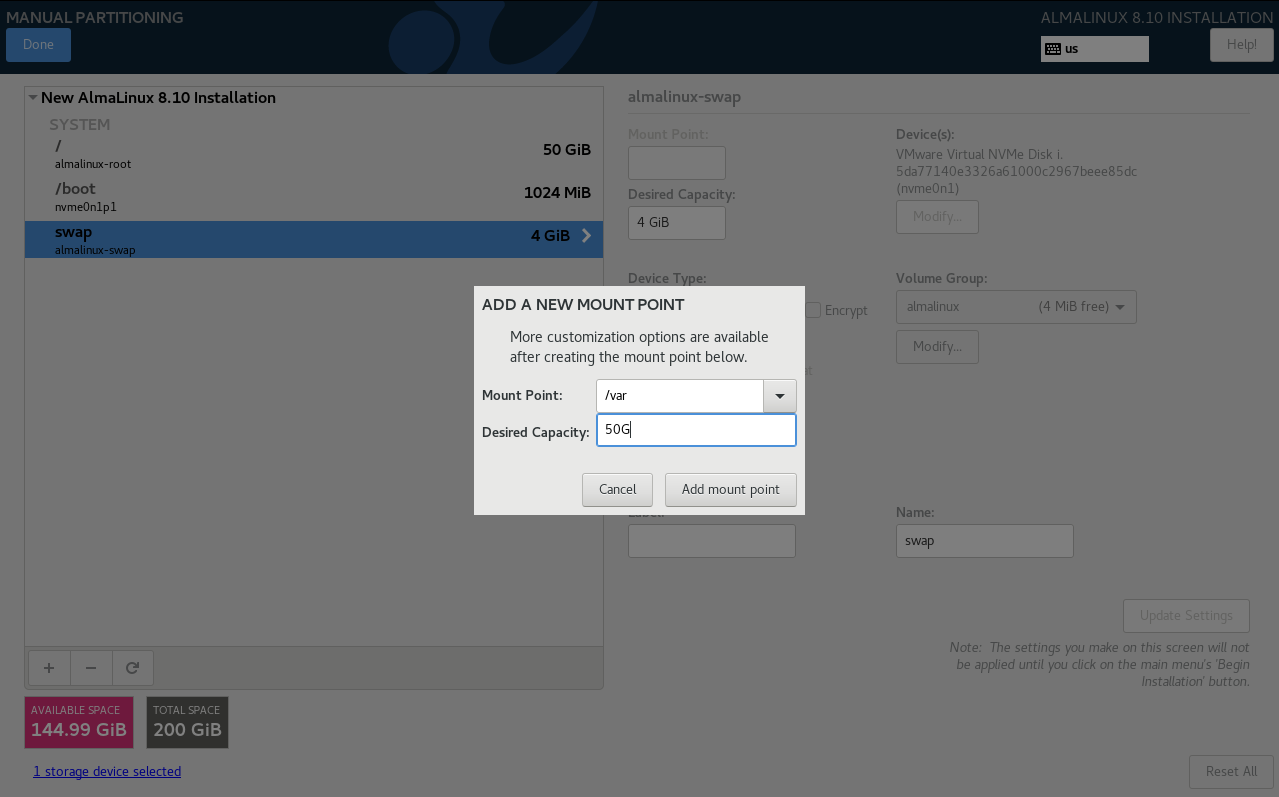The image size is (1279, 797).
Task: Click the reload storage configuration icon
Action: click(x=133, y=668)
